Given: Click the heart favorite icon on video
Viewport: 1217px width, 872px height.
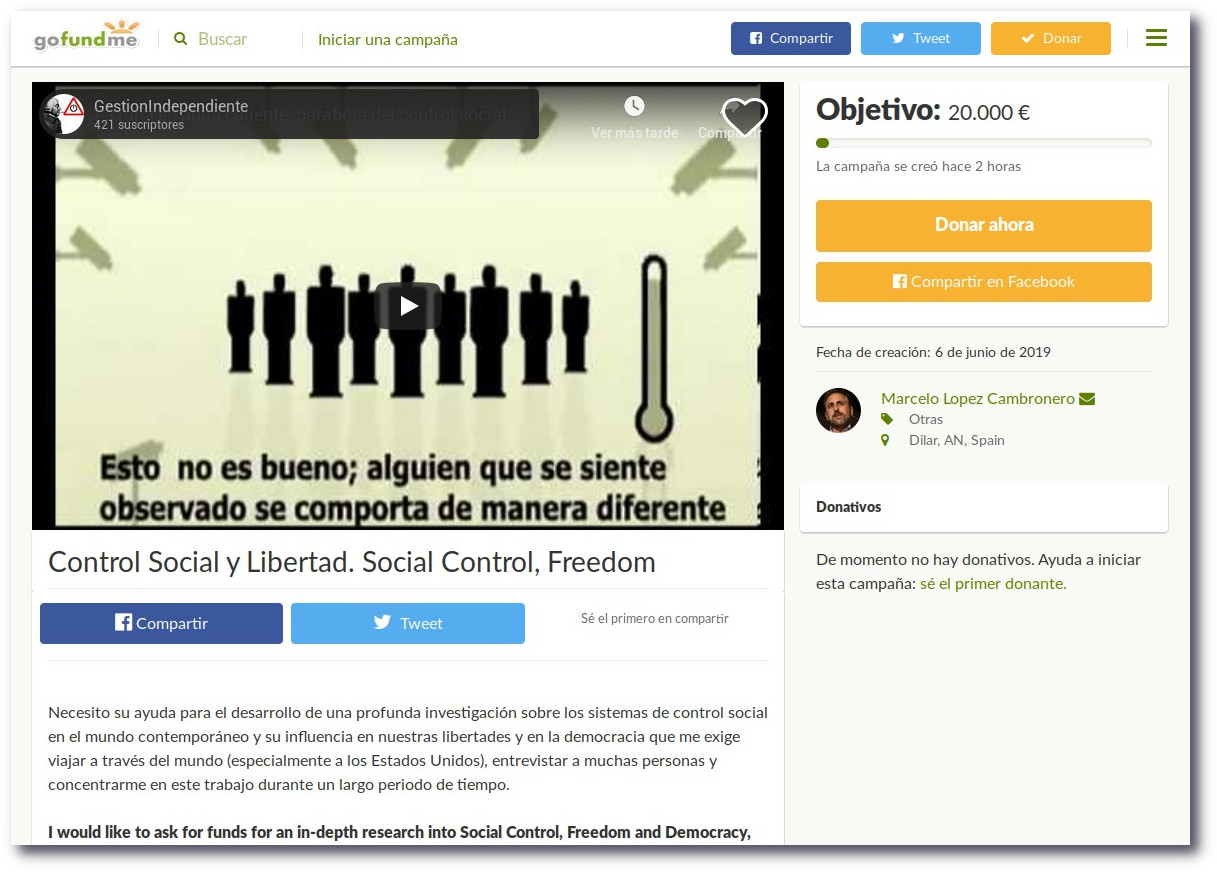Looking at the screenshot, I should (x=745, y=118).
